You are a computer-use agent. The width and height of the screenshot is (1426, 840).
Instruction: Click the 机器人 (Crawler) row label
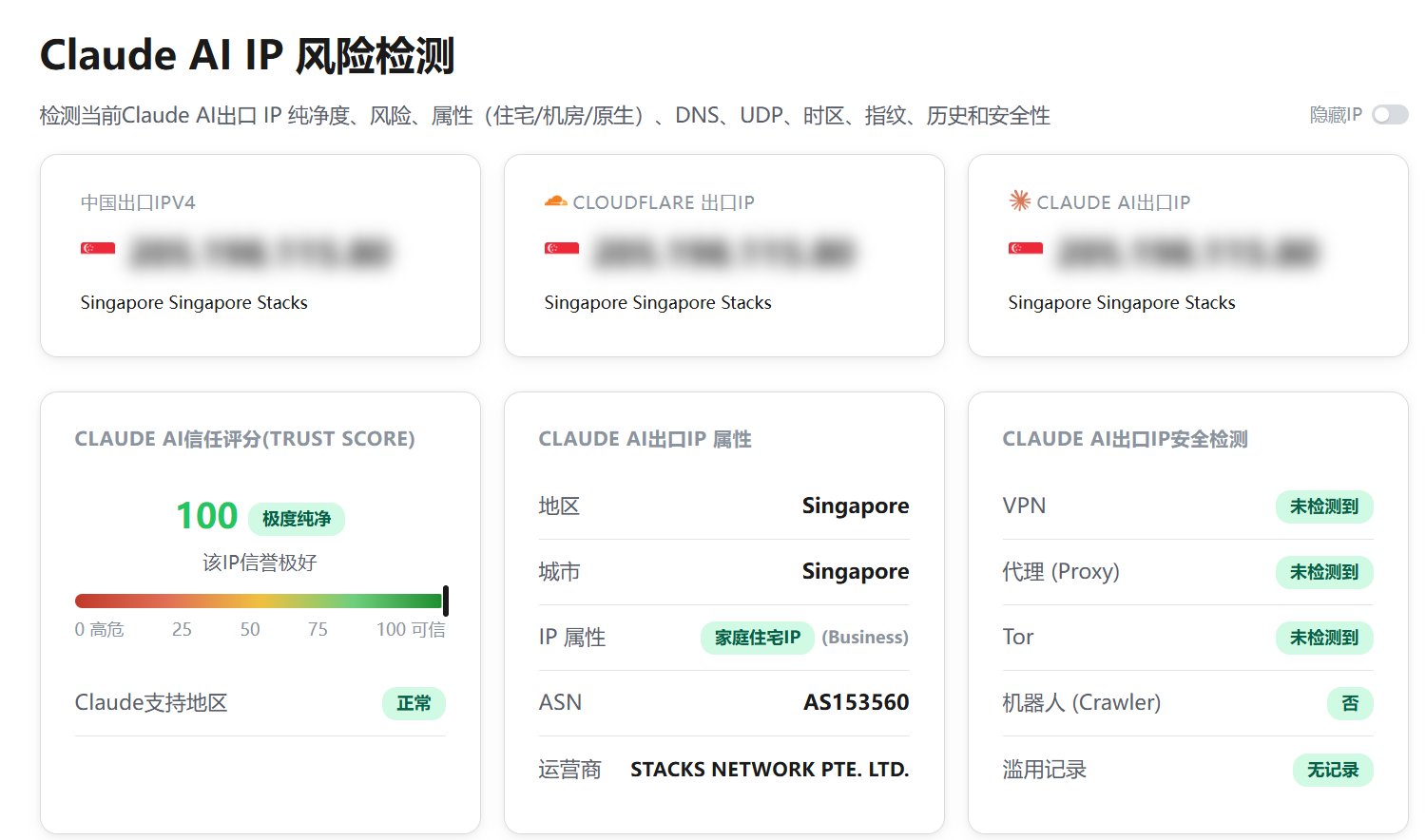[1082, 702]
